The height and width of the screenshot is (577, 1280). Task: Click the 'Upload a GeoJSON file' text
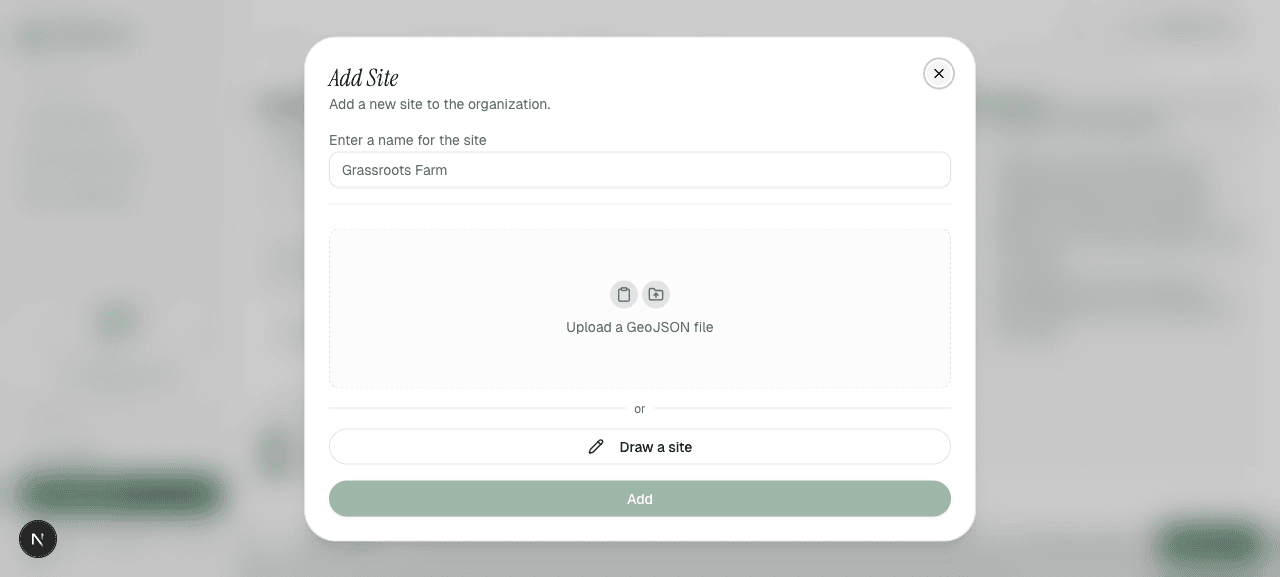[640, 327]
